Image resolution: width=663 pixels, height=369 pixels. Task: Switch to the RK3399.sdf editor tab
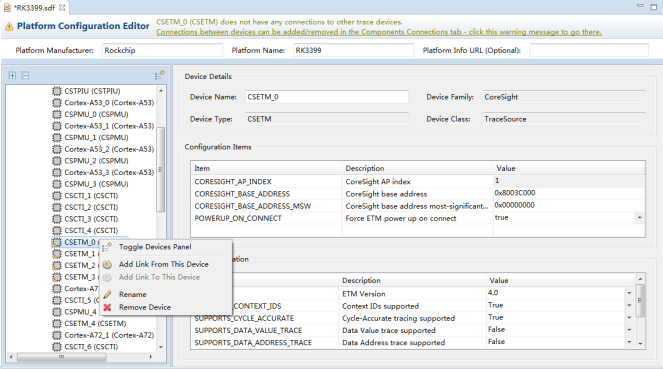click(x=34, y=8)
